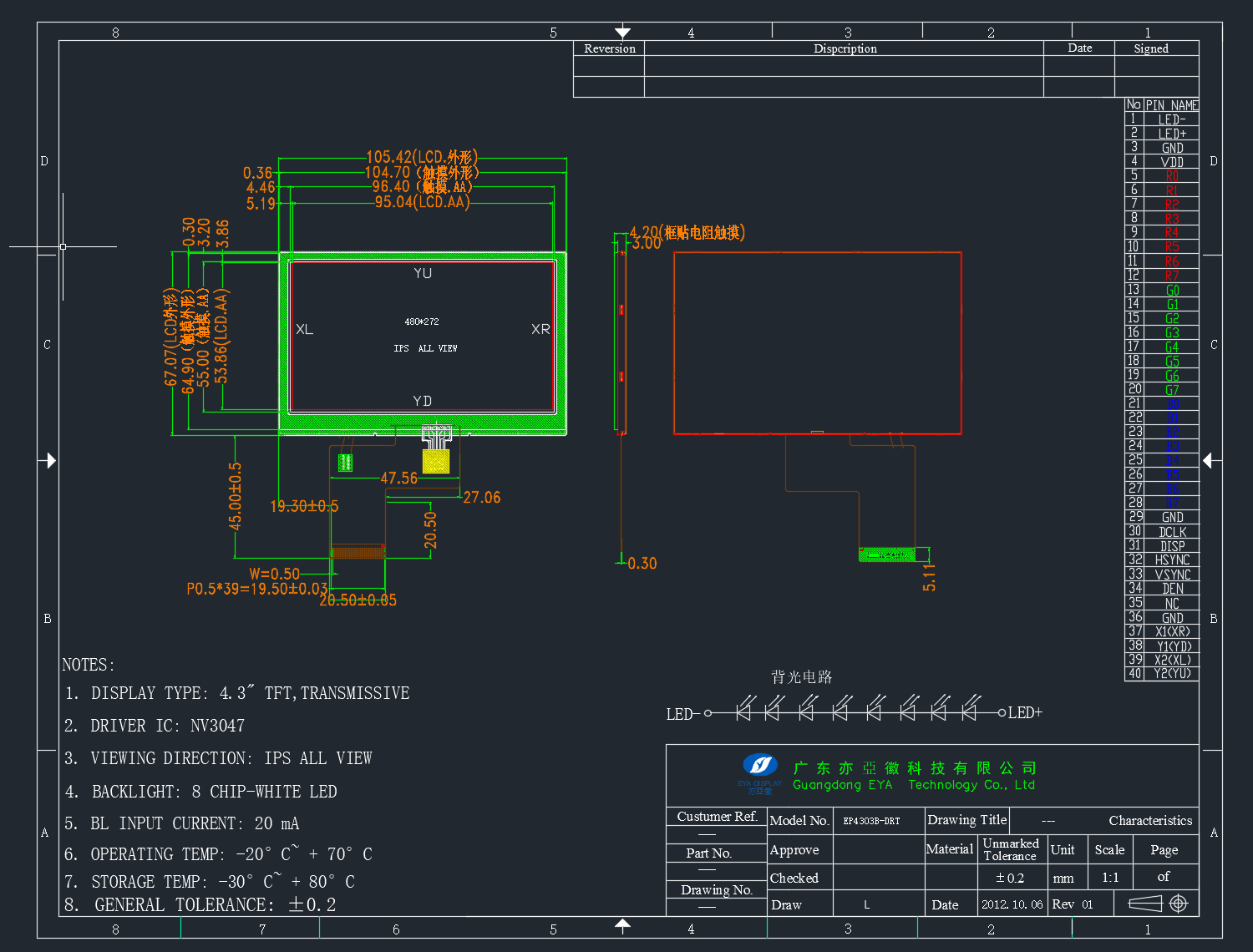
Task: Select the '95.04(LCD.AA)' dimension text
Action: pyautogui.click(x=422, y=202)
